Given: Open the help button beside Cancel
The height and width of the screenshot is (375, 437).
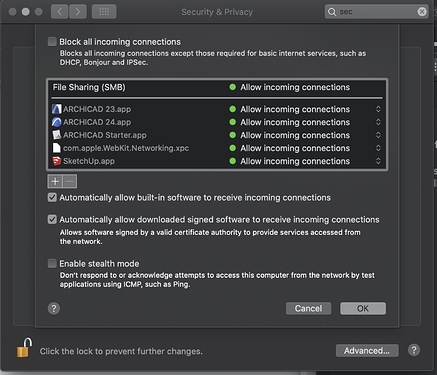Looking at the screenshot, I should pyautogui.click(x=54, y=309).
